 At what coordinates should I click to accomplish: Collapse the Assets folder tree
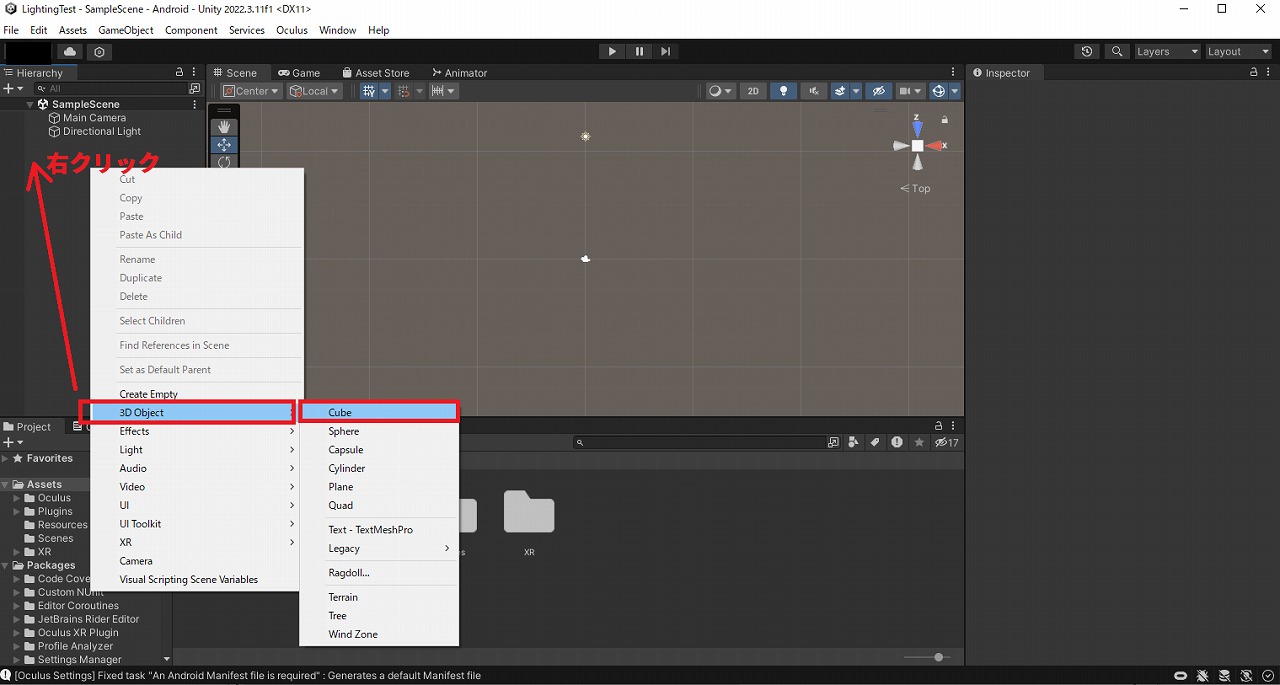point(6,485)
